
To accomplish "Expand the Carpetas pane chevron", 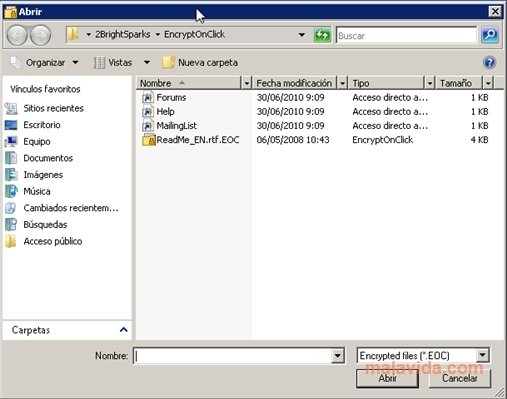I will pos(124,330).
